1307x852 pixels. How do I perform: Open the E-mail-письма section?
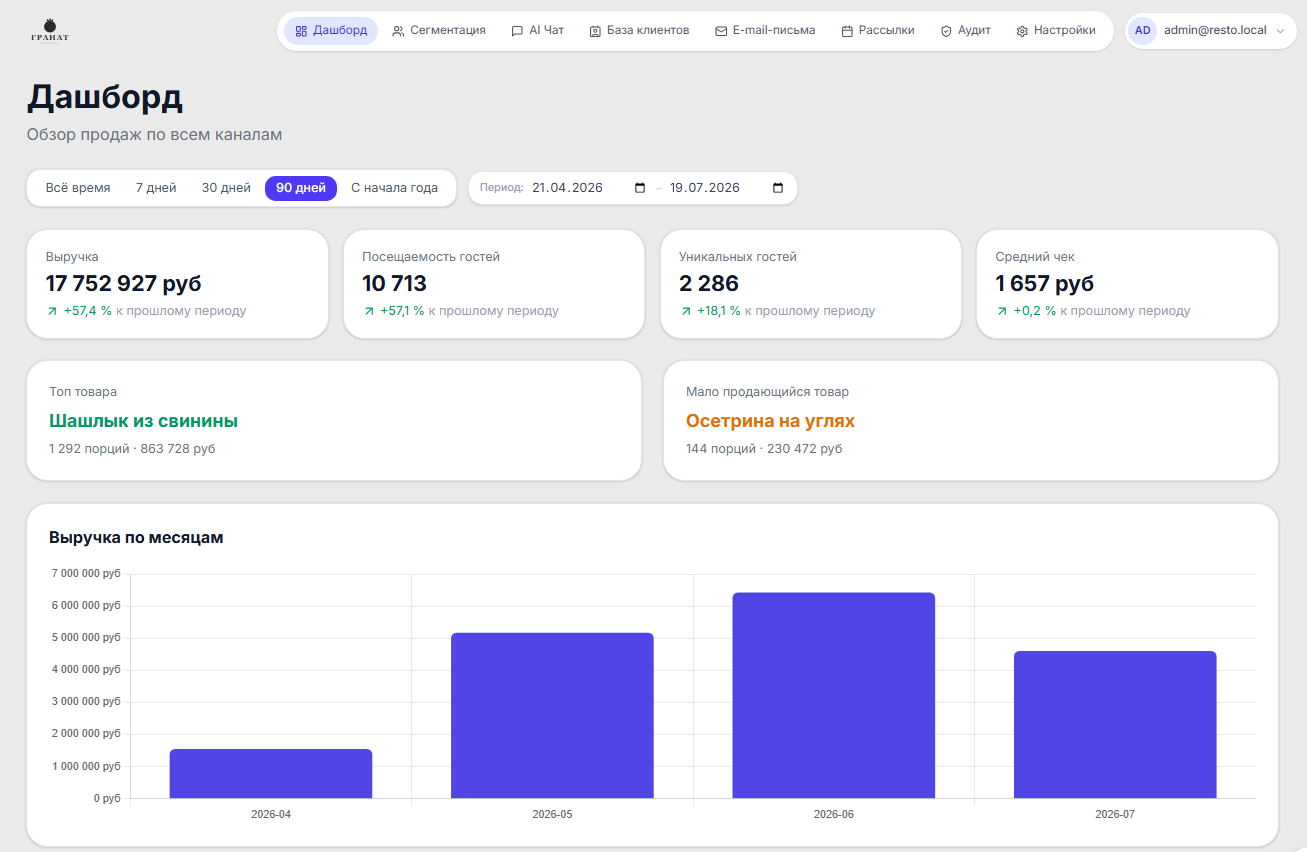pos(765,31)
